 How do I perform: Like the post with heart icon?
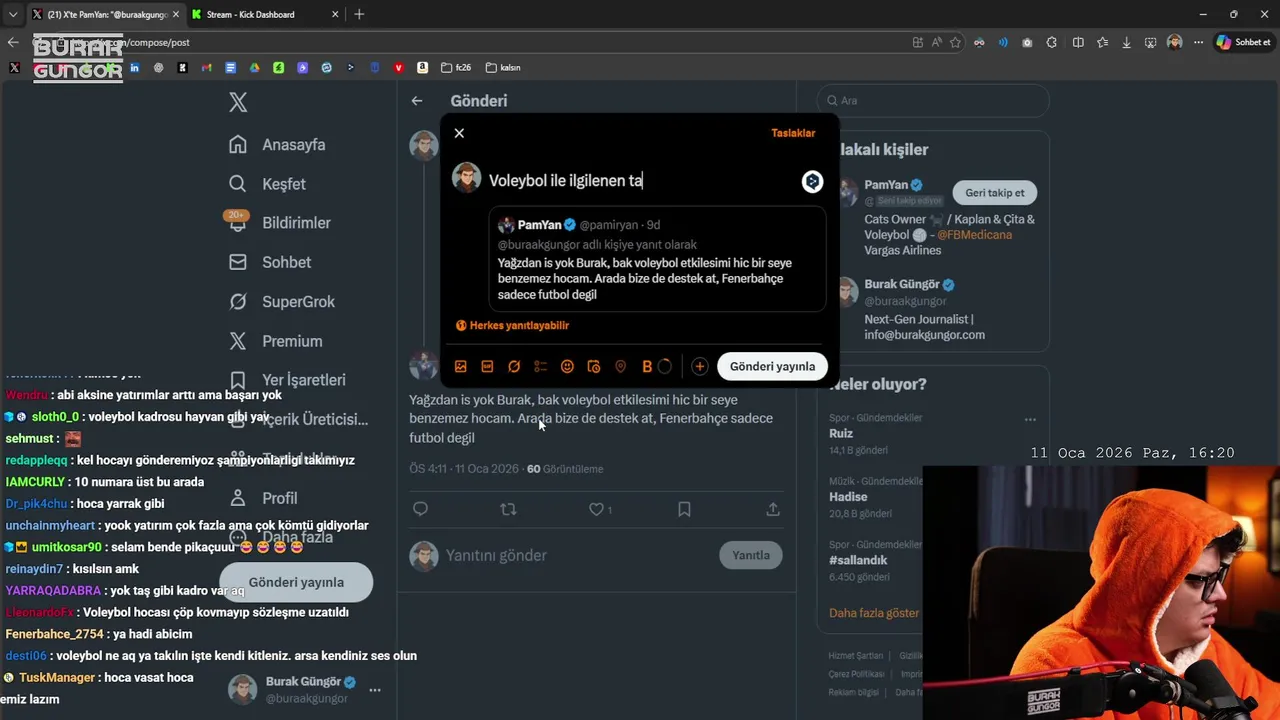coord(596,509)
